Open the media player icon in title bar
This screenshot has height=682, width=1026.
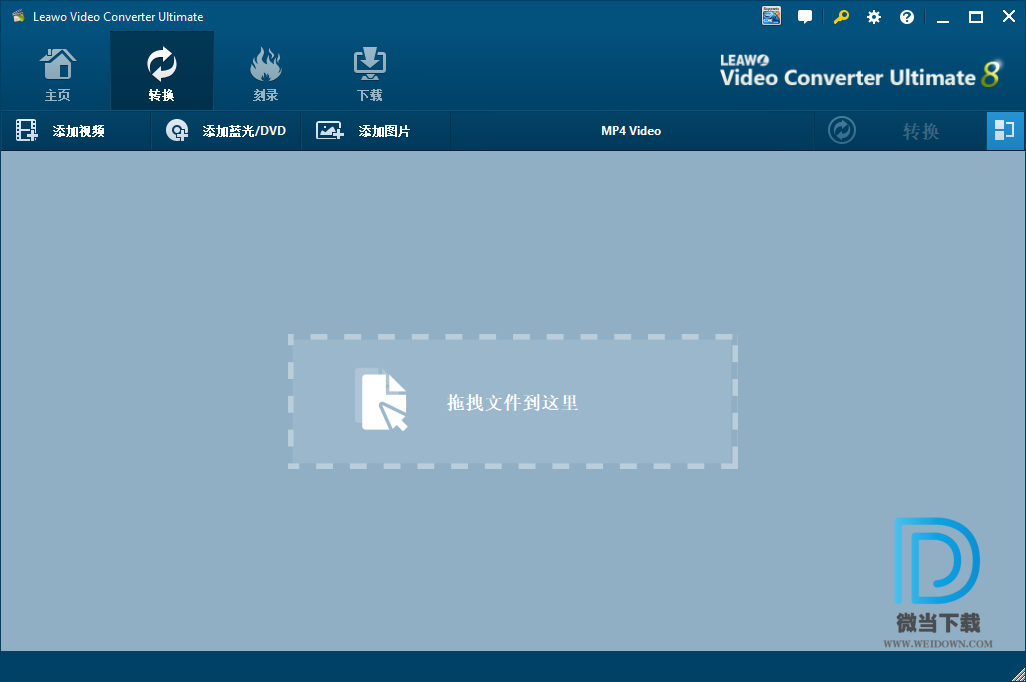pos(771,16)
